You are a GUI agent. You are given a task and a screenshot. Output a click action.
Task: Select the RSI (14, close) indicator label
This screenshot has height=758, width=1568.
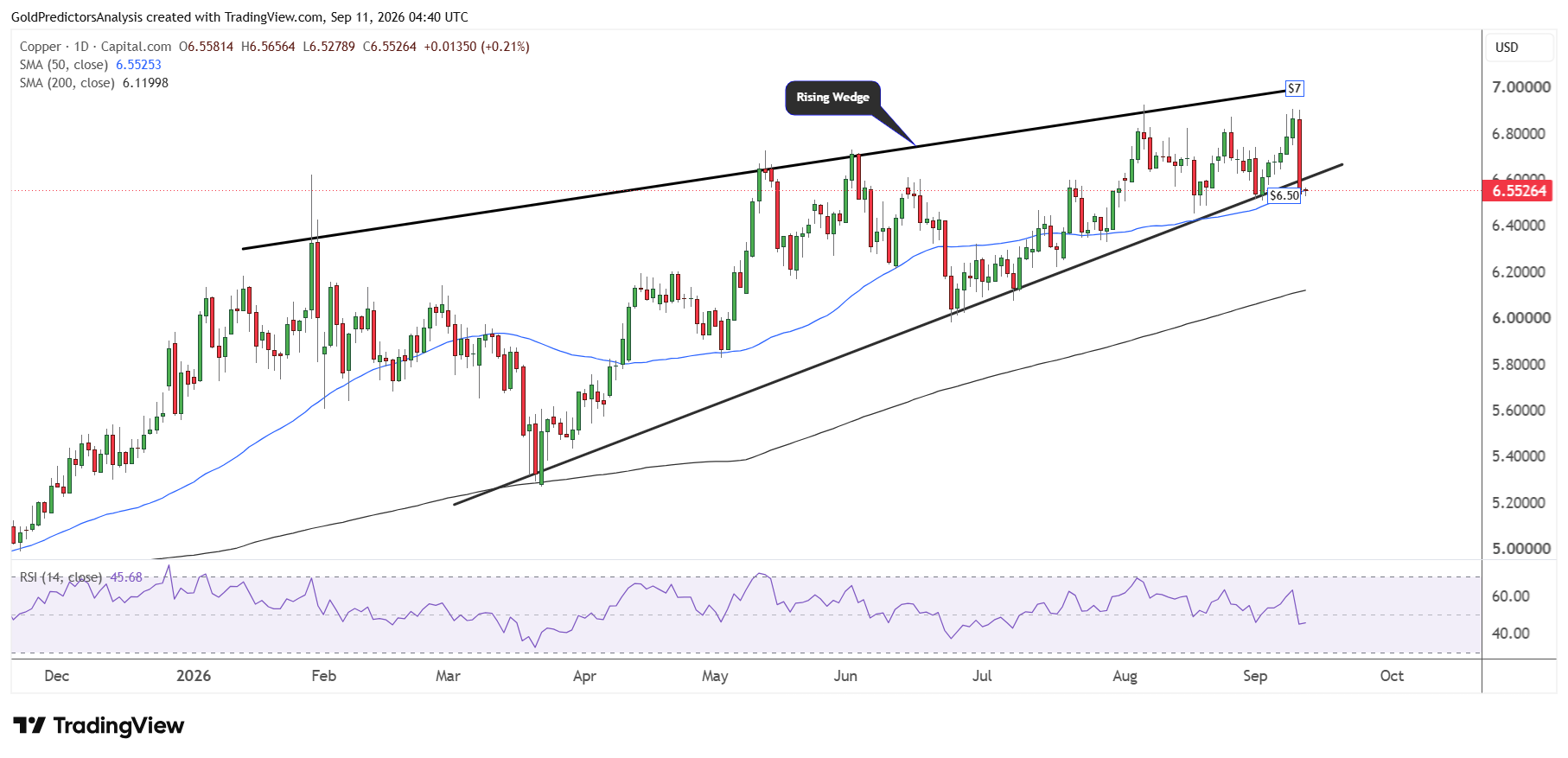(x=61, y=576)
